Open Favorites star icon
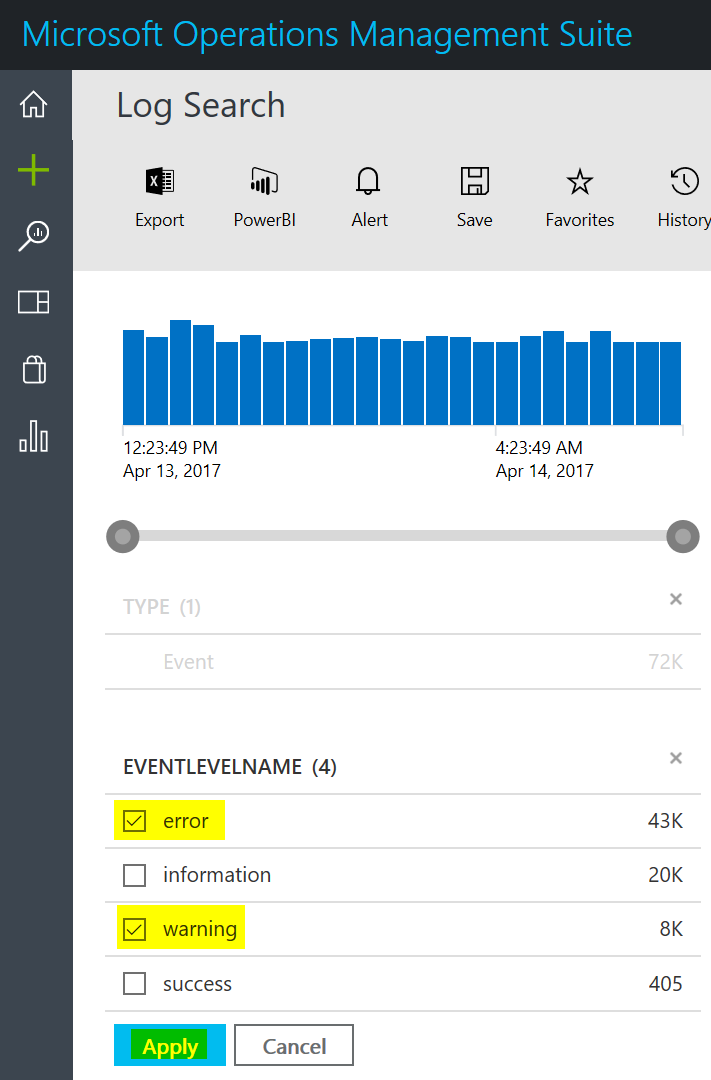Viewport: 711px width, 1080px height. click(x=579, y=183)
